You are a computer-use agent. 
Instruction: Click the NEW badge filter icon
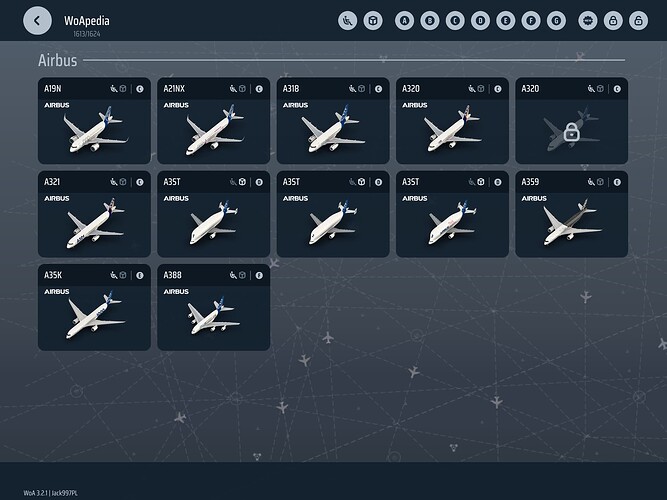[x=588, y=20]
